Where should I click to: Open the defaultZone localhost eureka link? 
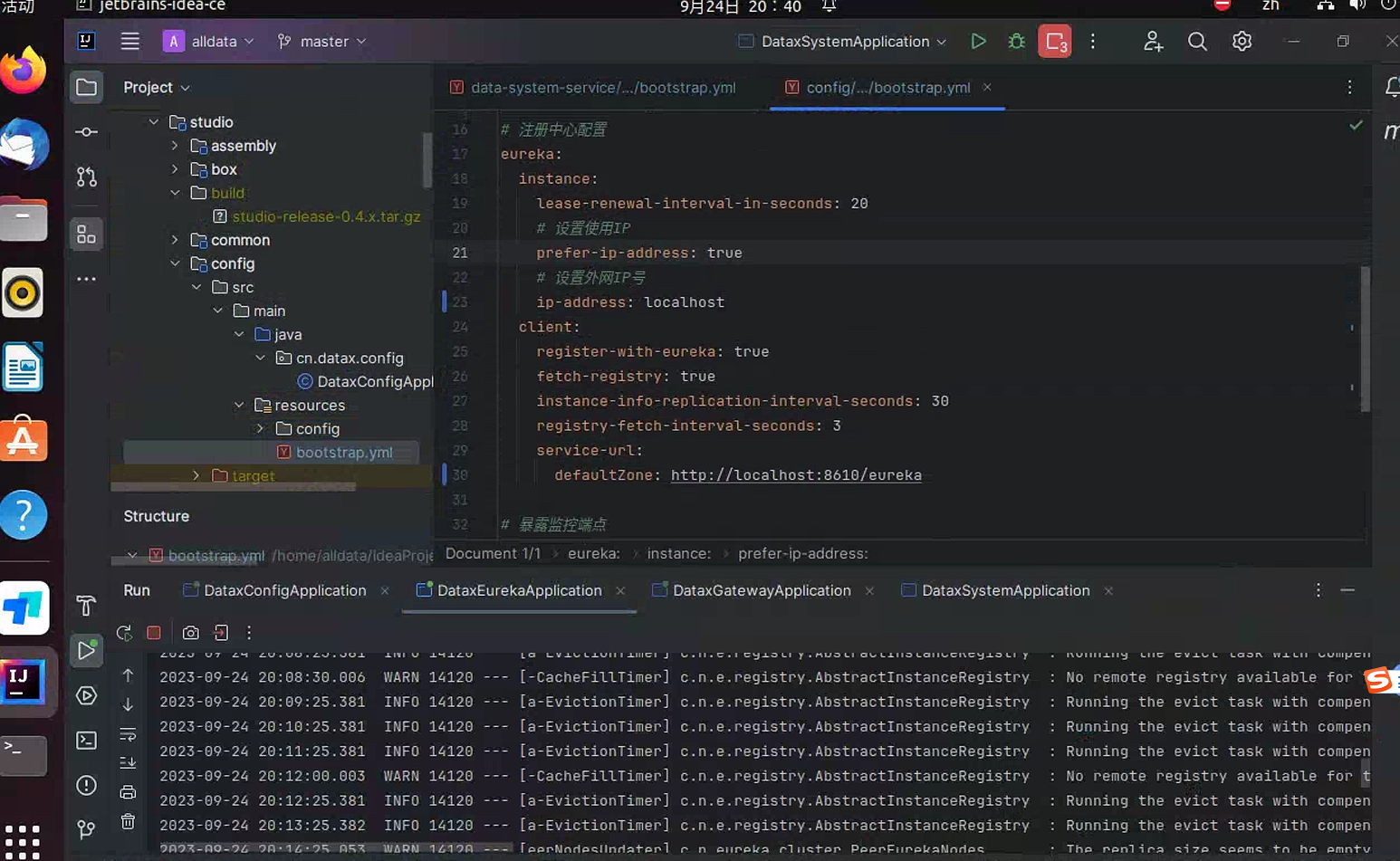[x=796, y=474]
